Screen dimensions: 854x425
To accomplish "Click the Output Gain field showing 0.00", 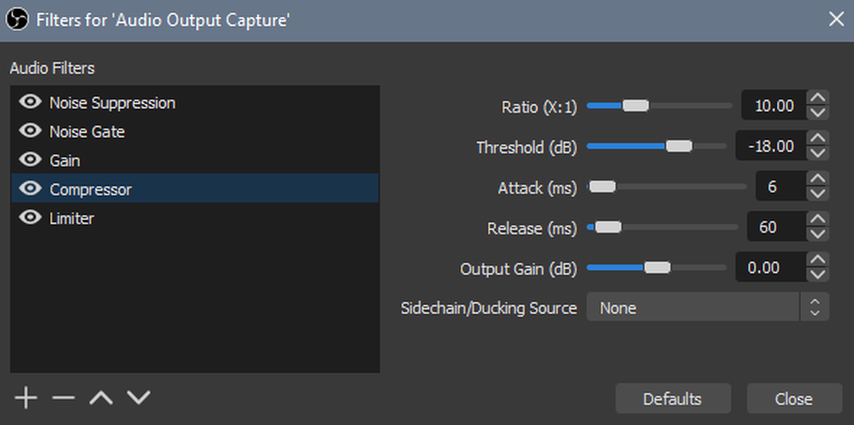I will point(771,266).
